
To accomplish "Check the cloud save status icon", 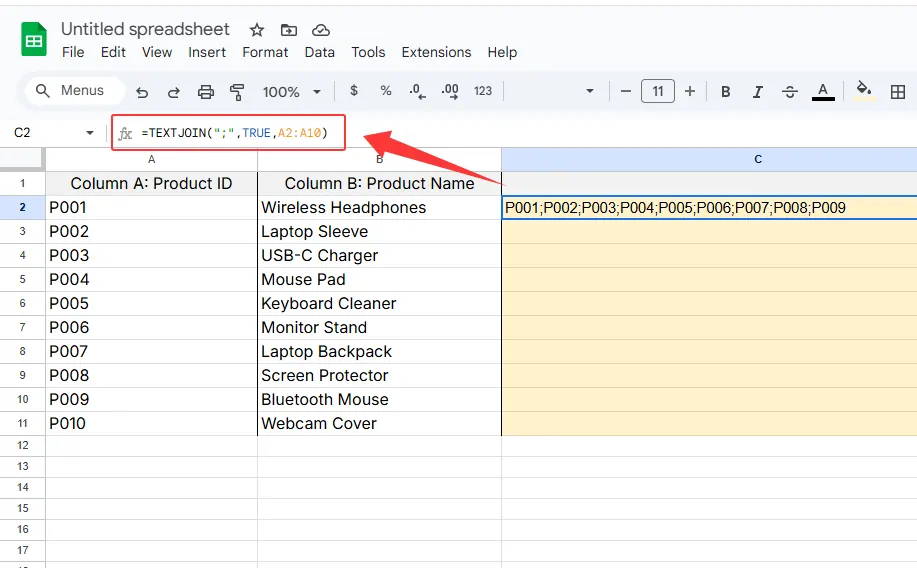I will point(321,30).
